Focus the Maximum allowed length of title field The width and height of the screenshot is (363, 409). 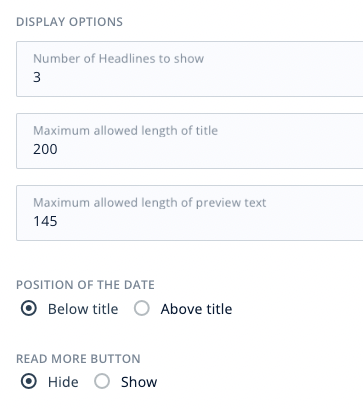coord(190,141)
